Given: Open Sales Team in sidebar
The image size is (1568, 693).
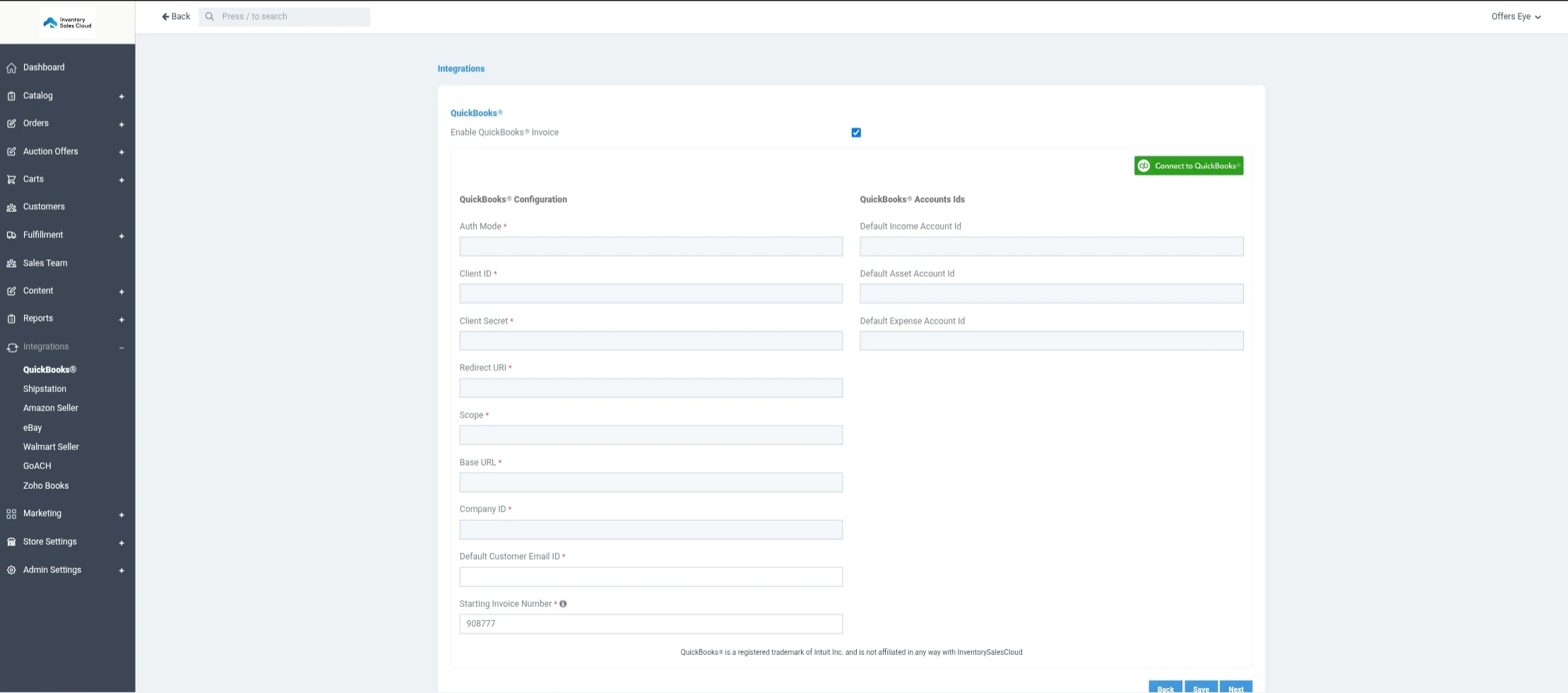Looking at the screenshot, I should [x=45, y=263].
